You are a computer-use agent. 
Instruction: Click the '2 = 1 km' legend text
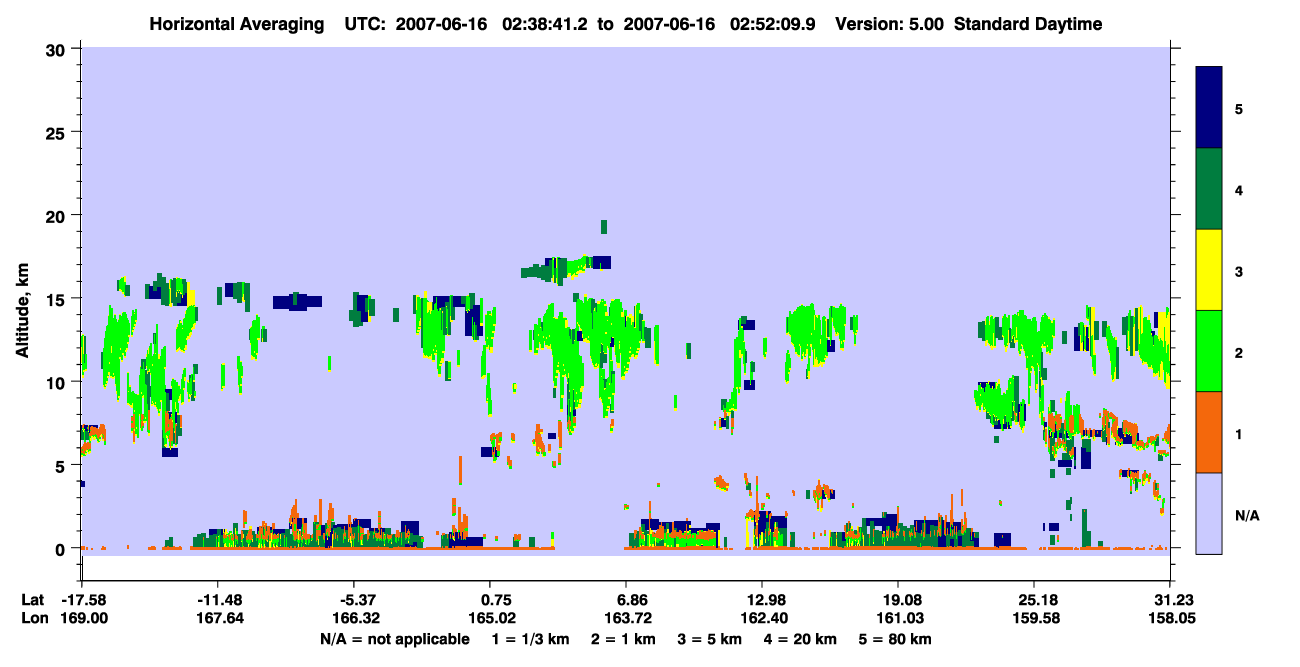point(624,639)
